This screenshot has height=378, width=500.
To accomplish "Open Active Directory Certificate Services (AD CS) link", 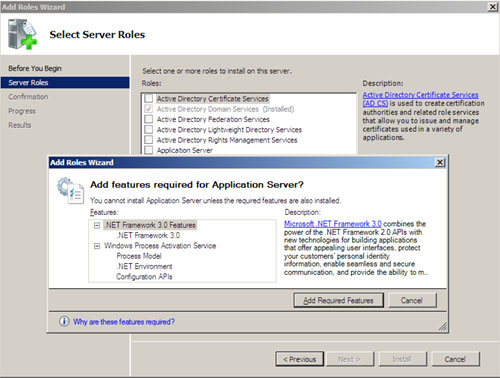I will [420, 99].
